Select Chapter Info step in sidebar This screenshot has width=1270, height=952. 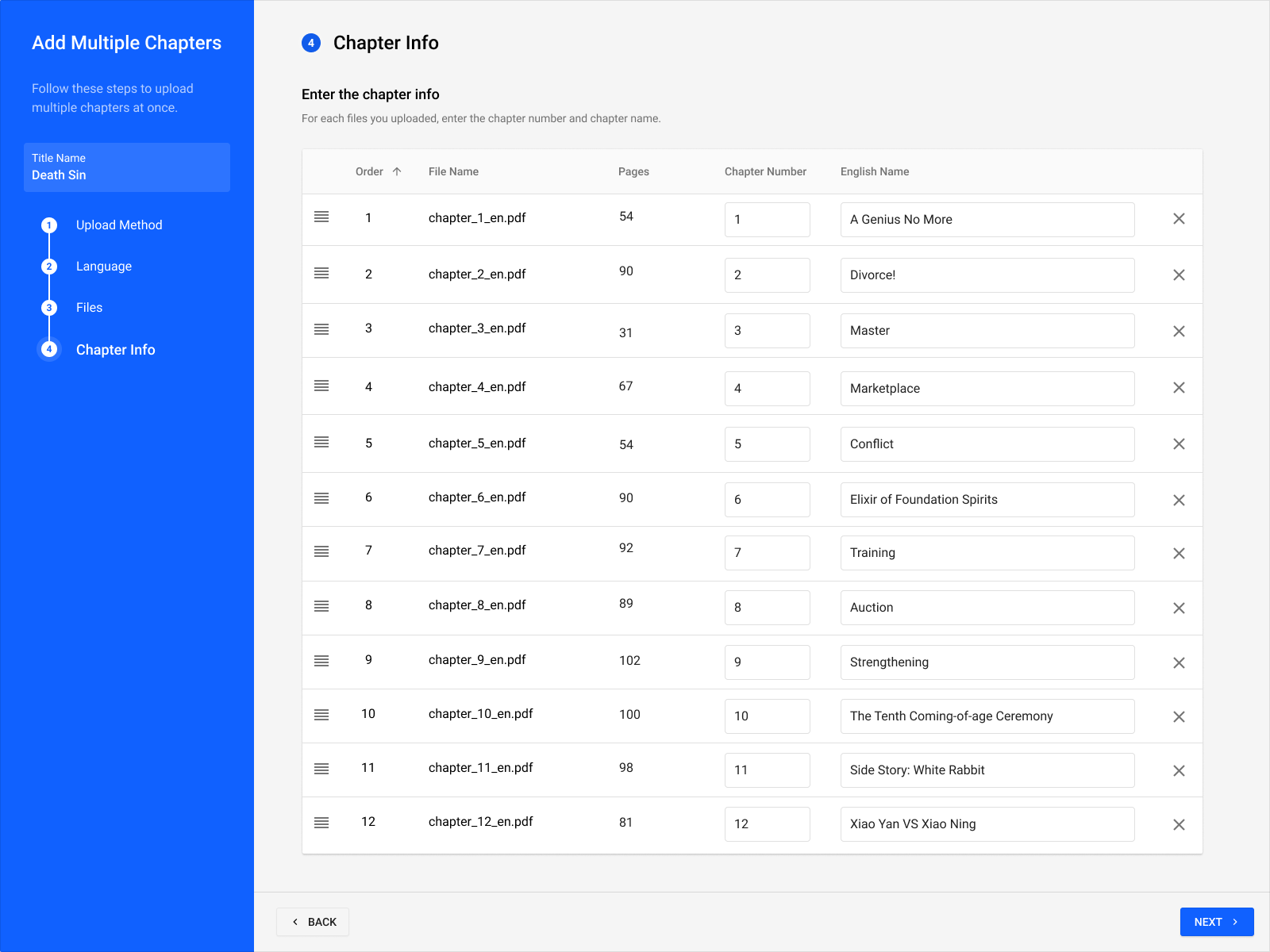(x=115, y=350)
